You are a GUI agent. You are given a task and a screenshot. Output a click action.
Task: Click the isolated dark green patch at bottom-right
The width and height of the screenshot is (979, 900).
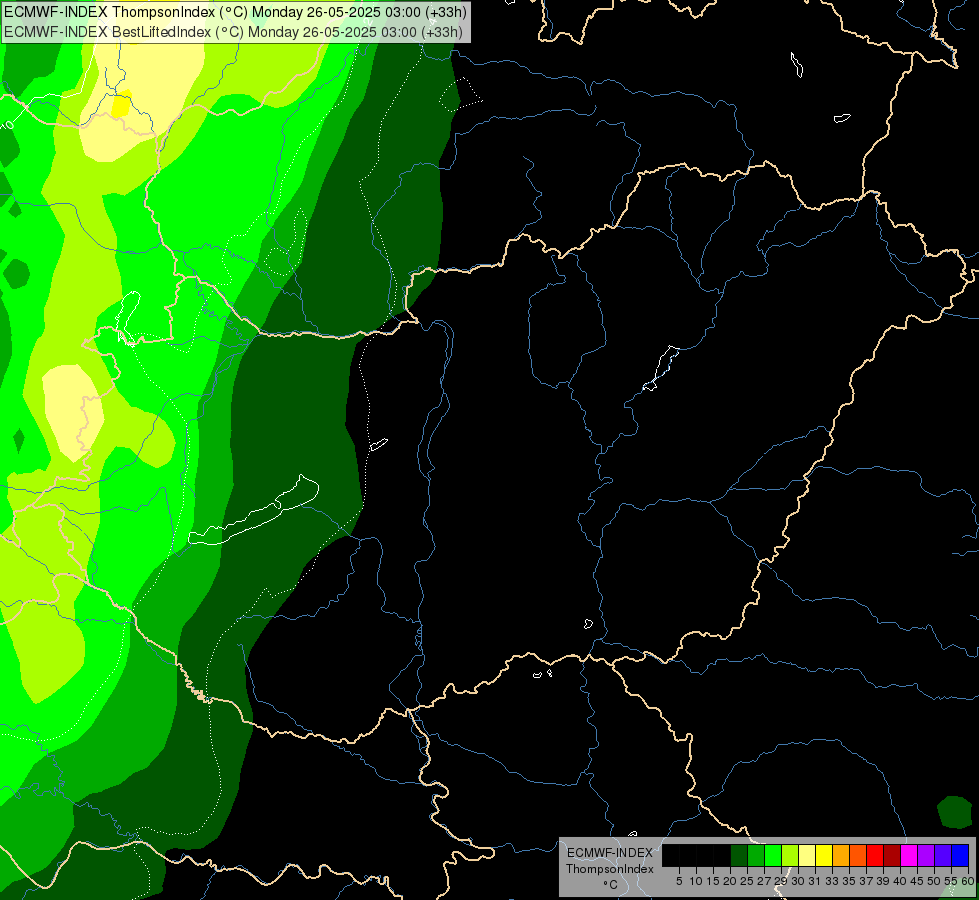pos(955,812)
